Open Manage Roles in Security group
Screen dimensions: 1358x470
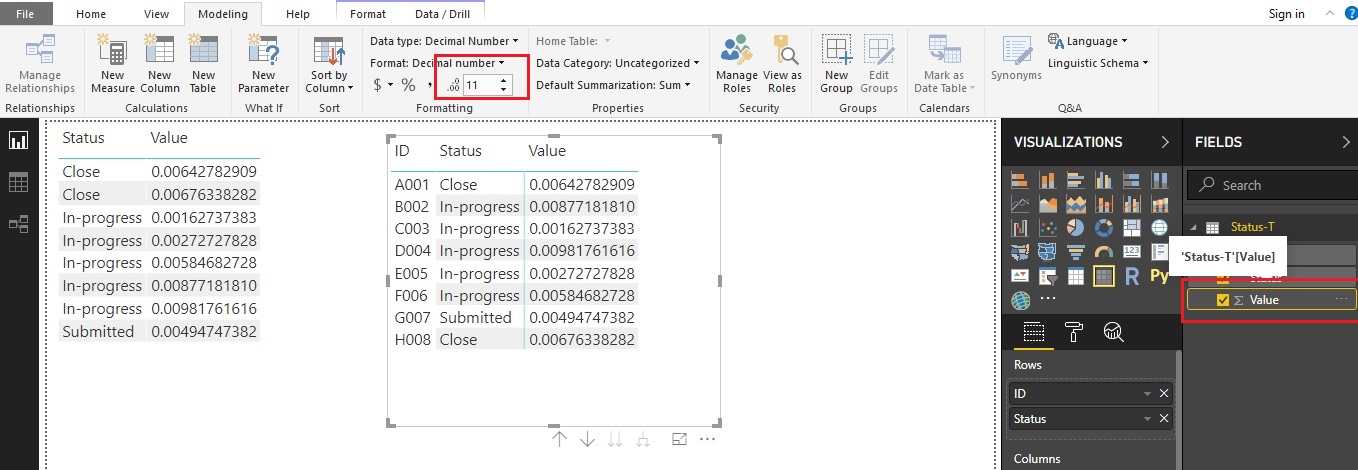(x=737, y=63)
